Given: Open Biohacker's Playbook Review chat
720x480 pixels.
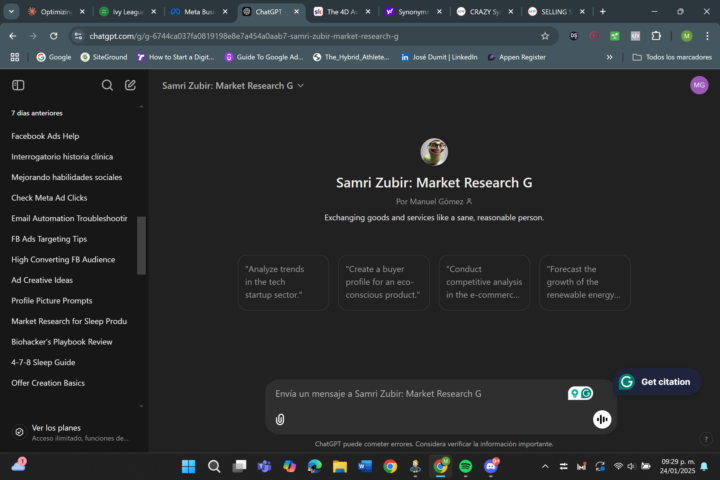Looking at the screenshot, I should [x=62, y=342].
